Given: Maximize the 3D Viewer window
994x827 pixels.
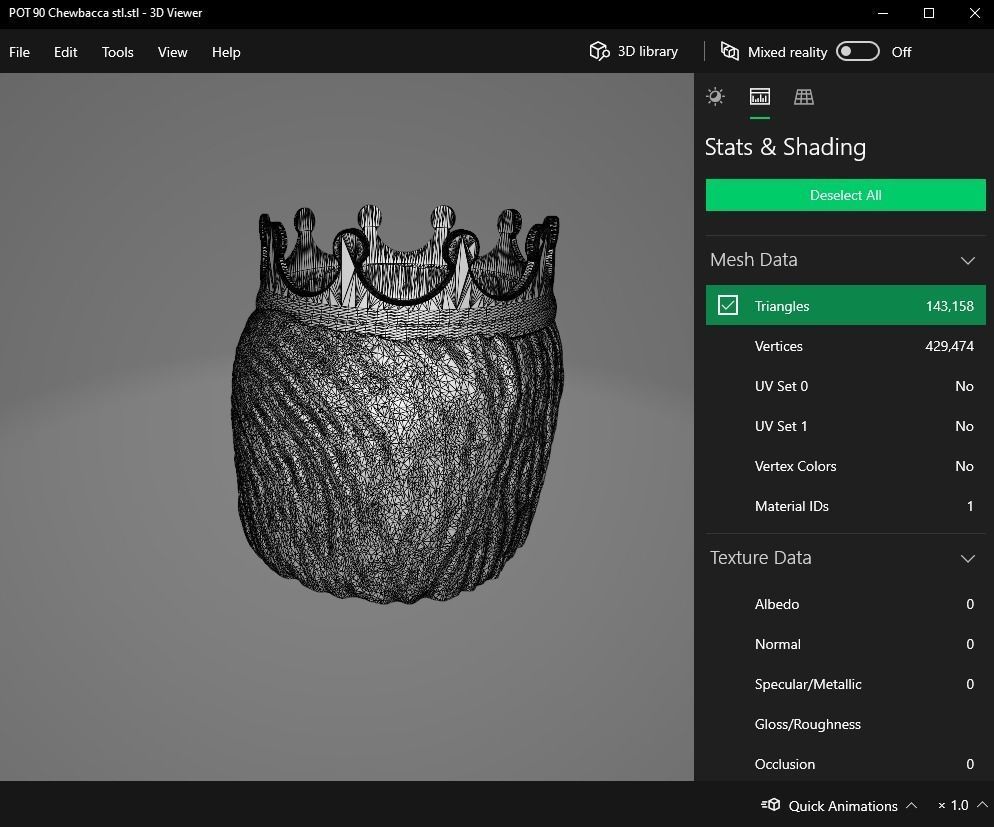Looking at the screenshot, I should pos(929,13).
